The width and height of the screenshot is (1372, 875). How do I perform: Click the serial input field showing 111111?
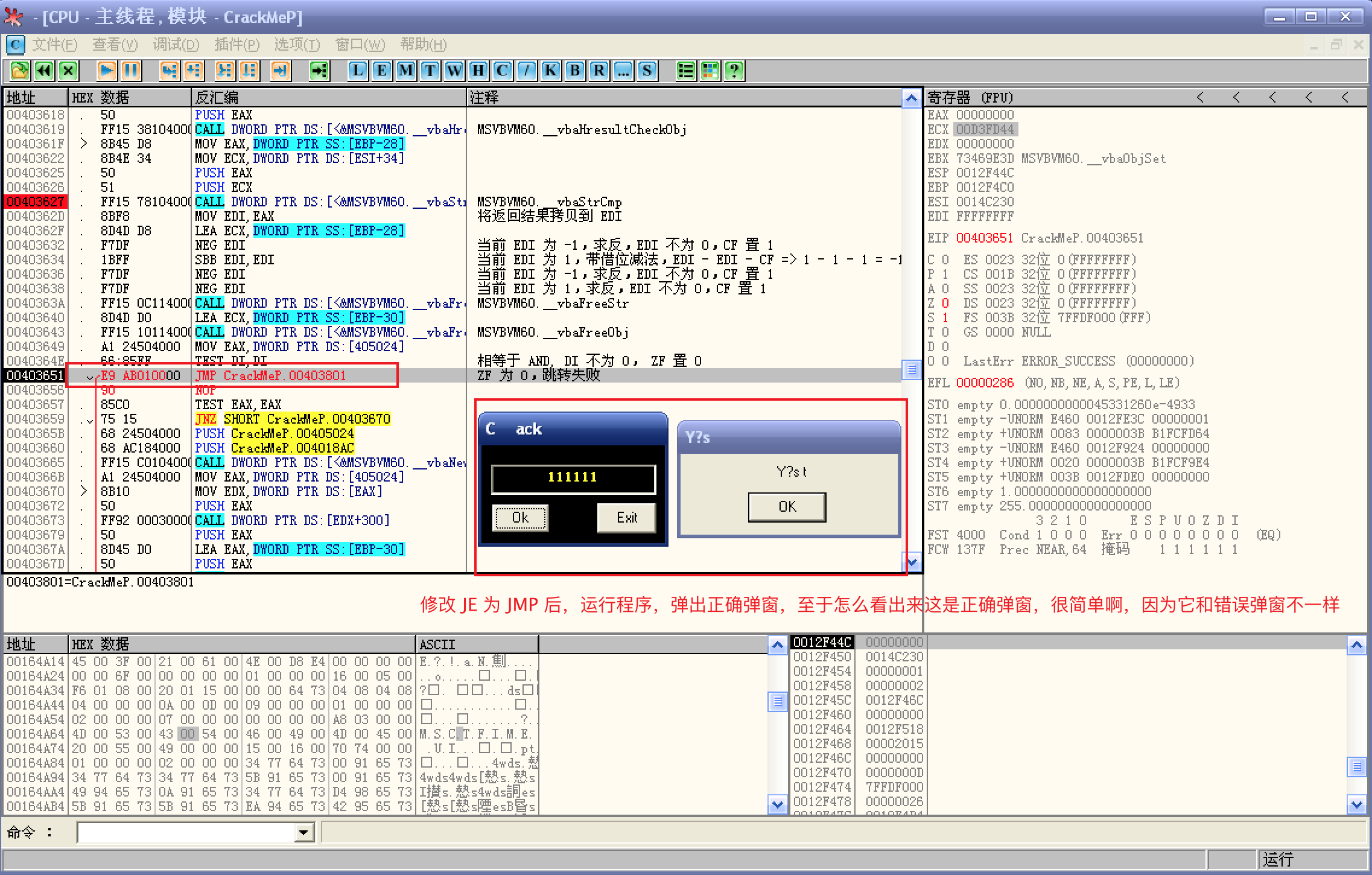[x=573, y=477]
